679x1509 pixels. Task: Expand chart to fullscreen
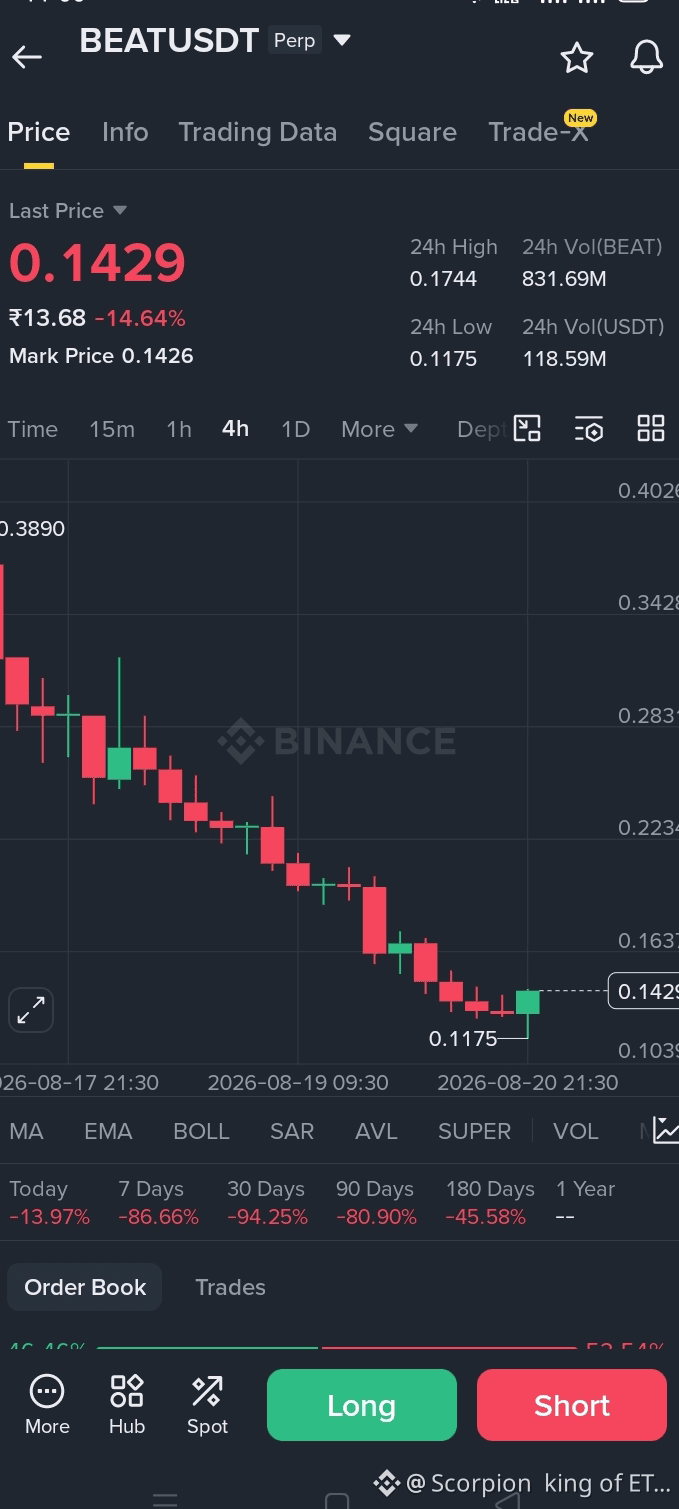pos(31,1010)
